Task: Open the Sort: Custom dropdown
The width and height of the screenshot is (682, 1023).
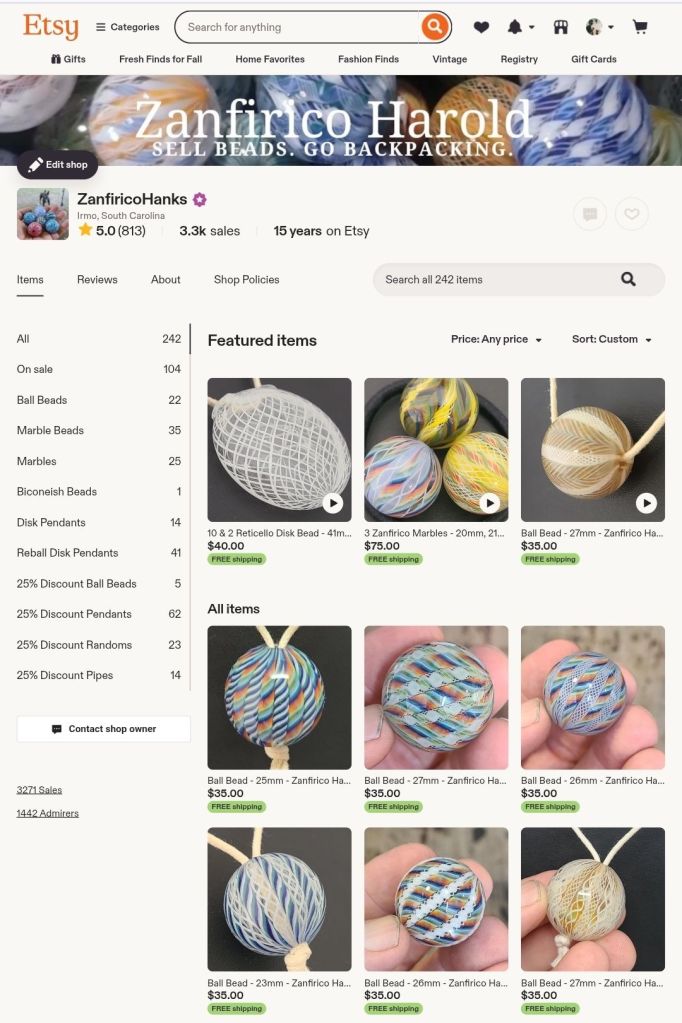Action: 612,339
